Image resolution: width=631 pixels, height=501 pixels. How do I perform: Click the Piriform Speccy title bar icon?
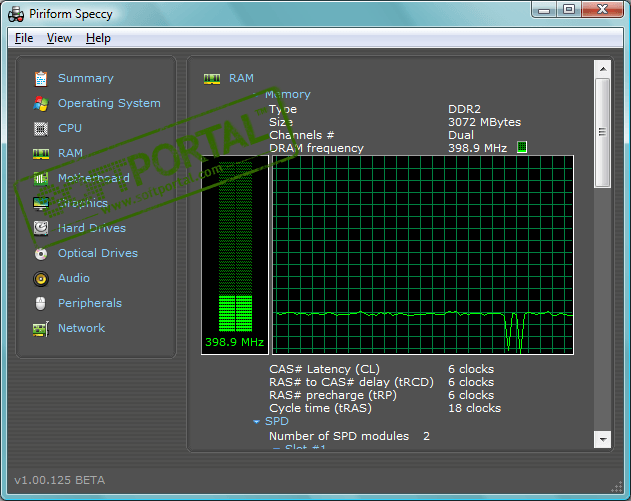16,14
